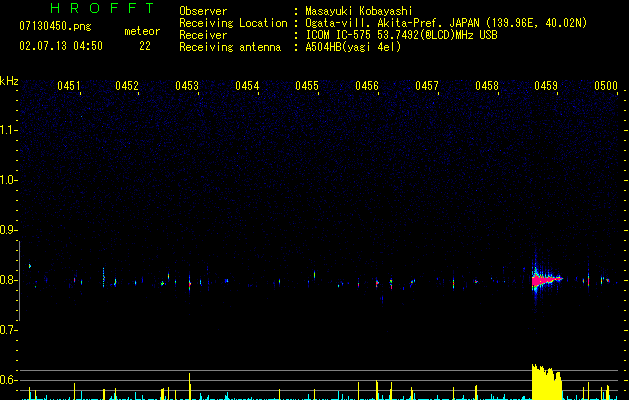
Task: Click the 0459 time marker
Action: [546, 85]
